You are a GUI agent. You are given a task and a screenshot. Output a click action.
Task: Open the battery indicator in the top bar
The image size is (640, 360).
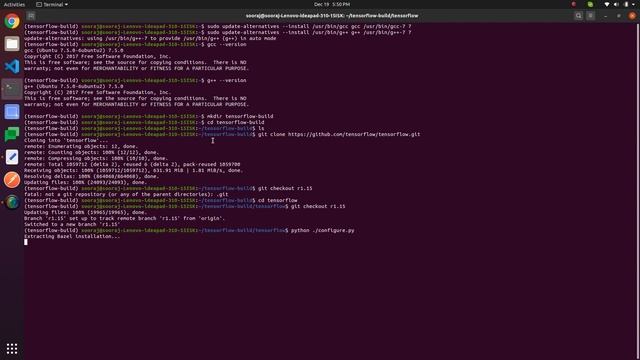click(x=626, y=4)
